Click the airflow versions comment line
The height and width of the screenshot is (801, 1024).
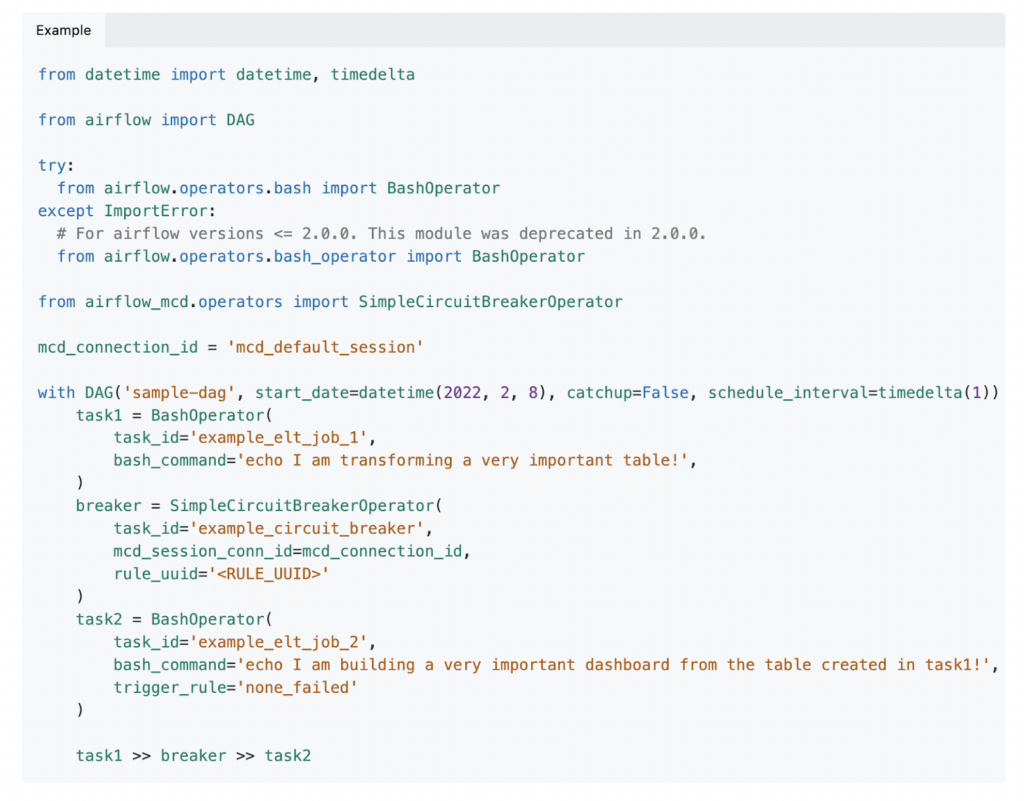pyautogui.click(x=381, y=234)
